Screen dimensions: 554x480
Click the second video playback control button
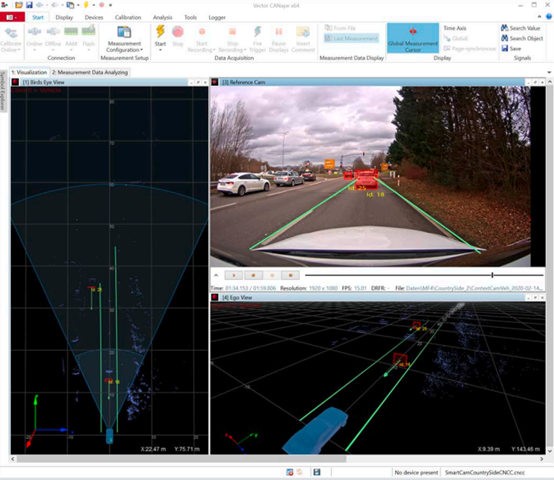[253, 275]
